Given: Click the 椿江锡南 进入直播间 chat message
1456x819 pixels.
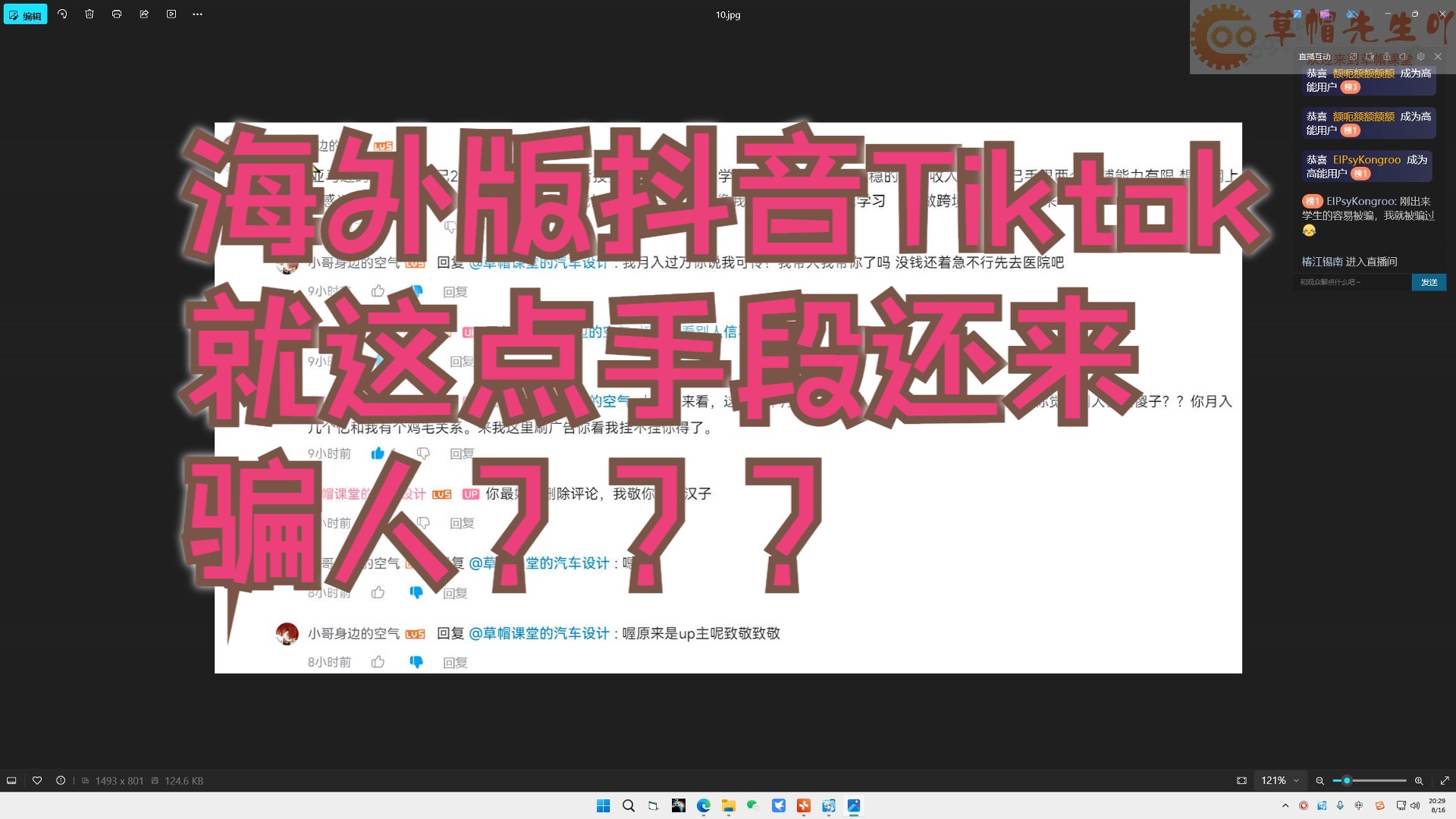Looking at the screenshot, I should click(x=1349, y=262).
